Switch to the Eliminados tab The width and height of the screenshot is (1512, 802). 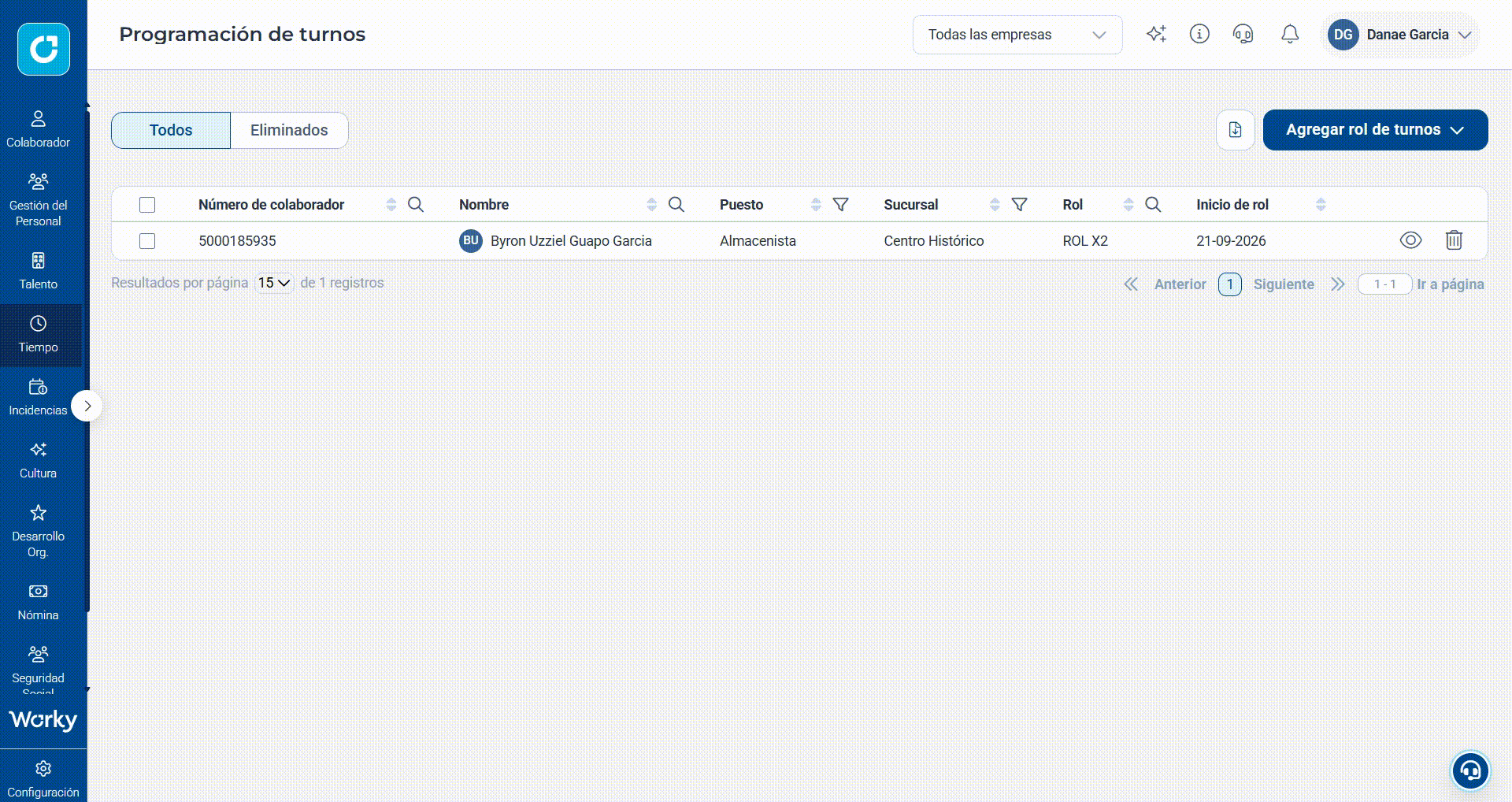289,130
